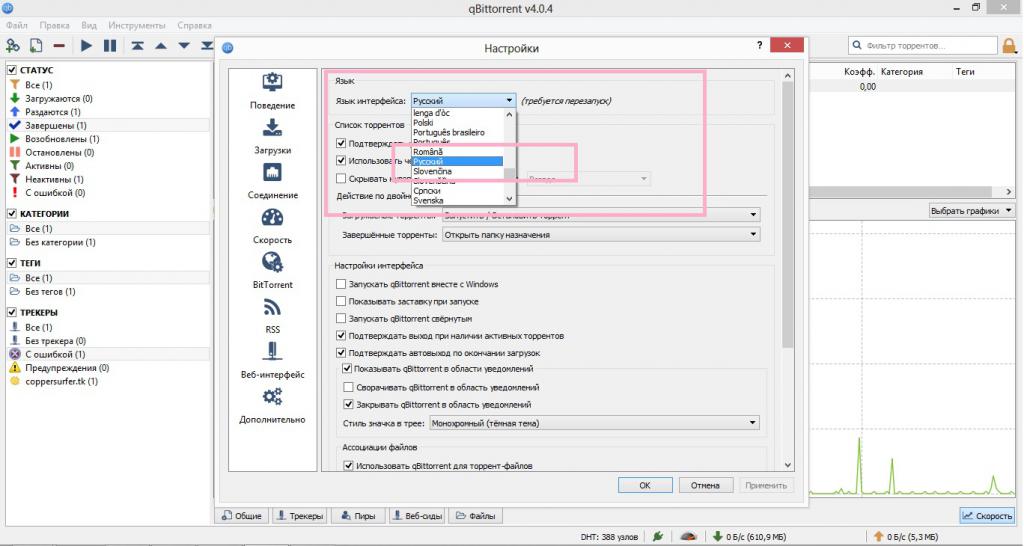This screenshot has height=546, width=1024.
Task: Open the Справка menu
Action: pyautogui.click(x=194, y=25)
